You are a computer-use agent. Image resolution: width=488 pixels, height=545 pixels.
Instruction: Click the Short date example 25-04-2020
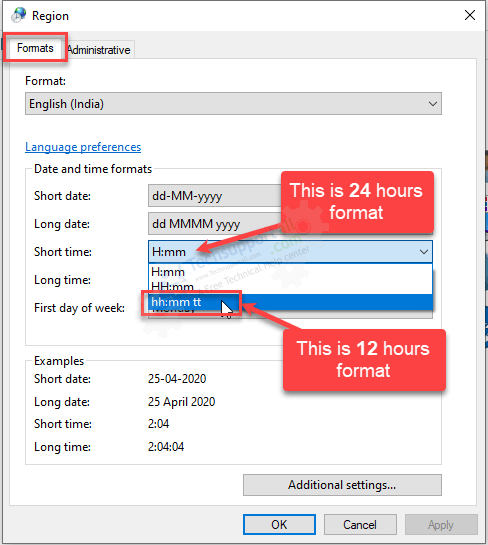[x=177, y=379]
